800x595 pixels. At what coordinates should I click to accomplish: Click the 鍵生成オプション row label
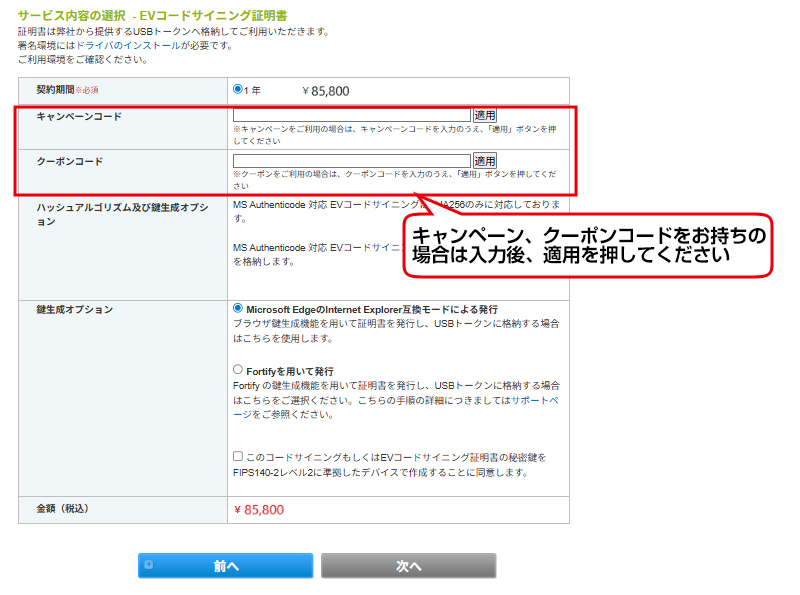pos(75,310)
